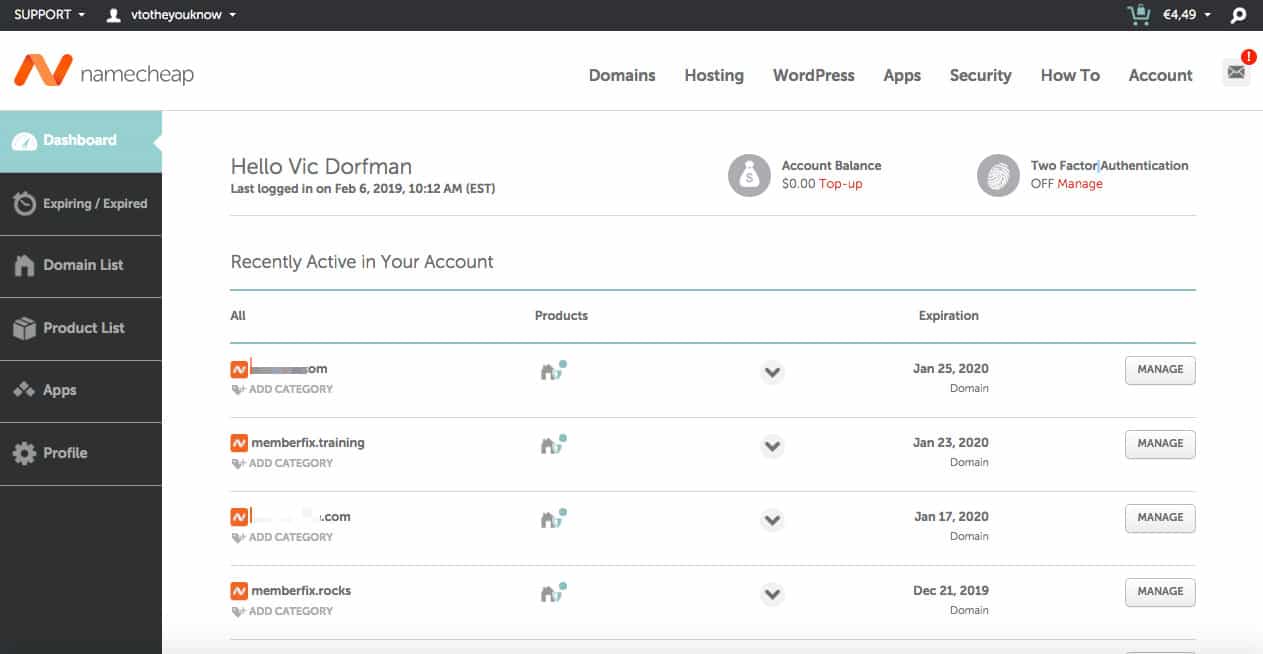Expand the memberfix.rocks row chevron

(x=771, y=594)
